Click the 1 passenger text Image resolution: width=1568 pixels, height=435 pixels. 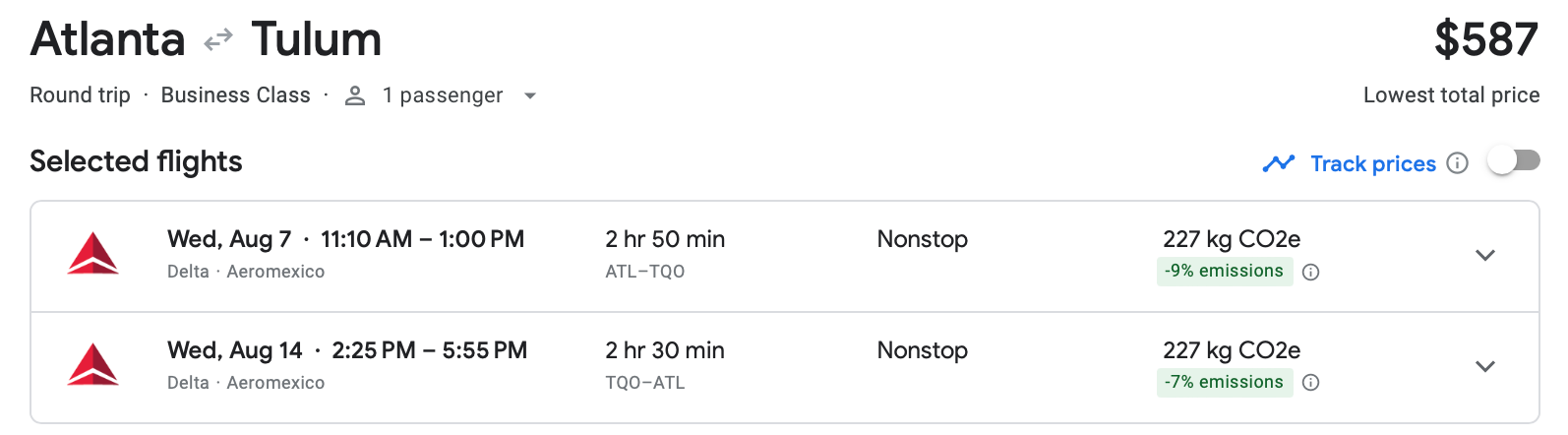click(443, 95)
